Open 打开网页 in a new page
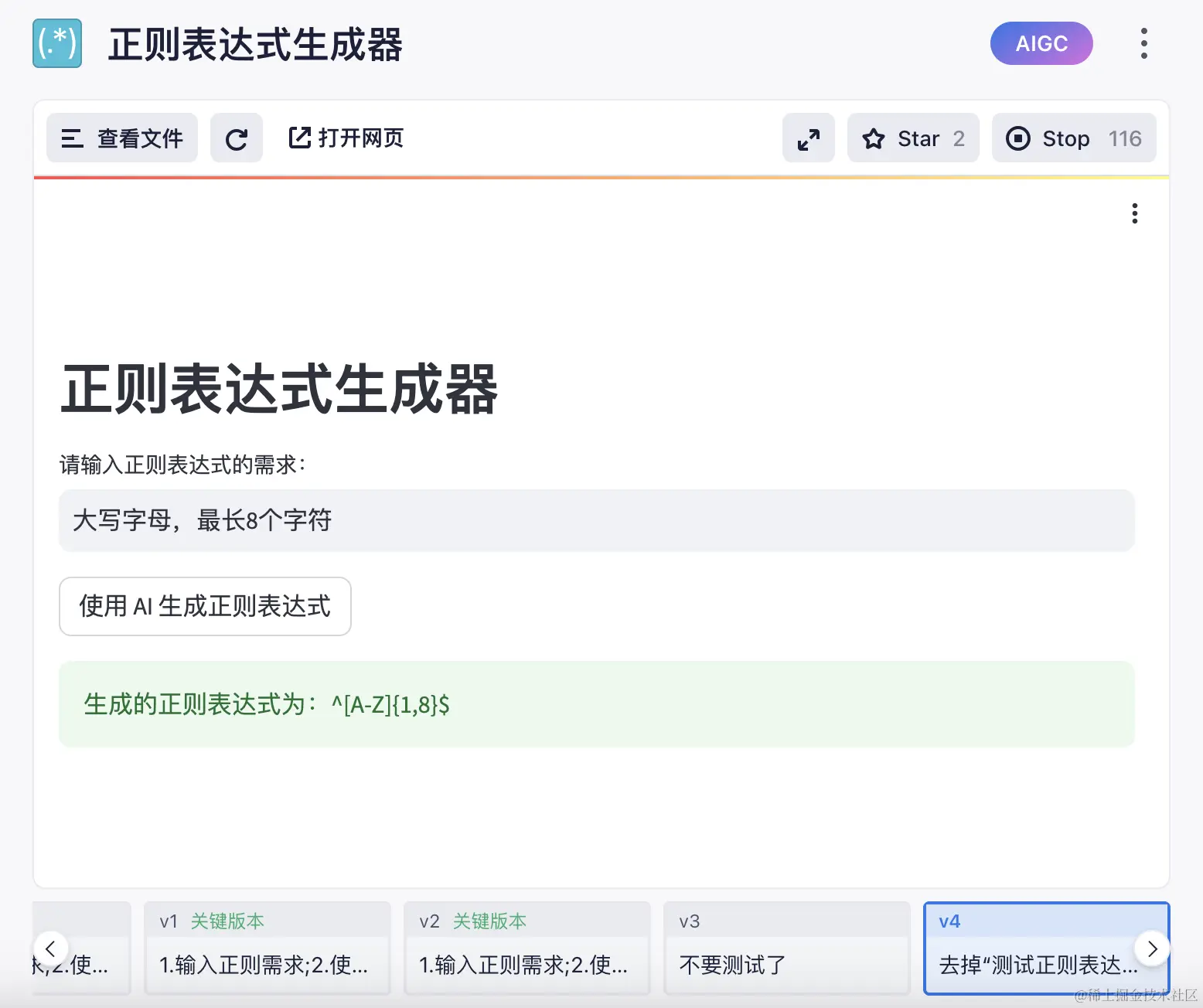This screenshot has height=1008, width=1203. coord(346,138)
